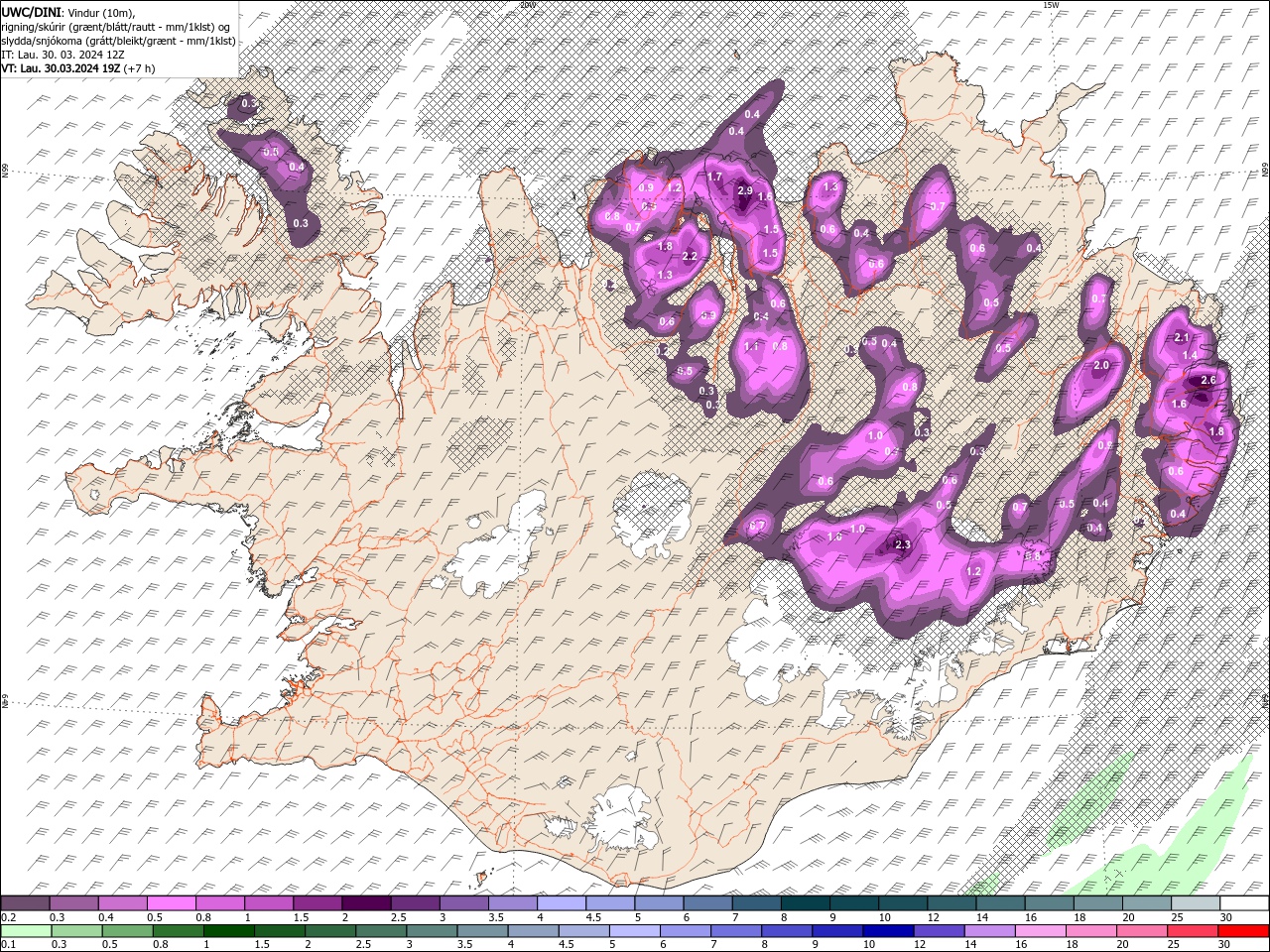1270x952 pixels.
Task: Click the dark teal snow swatch starting at 8
Action: coord(805,902)
